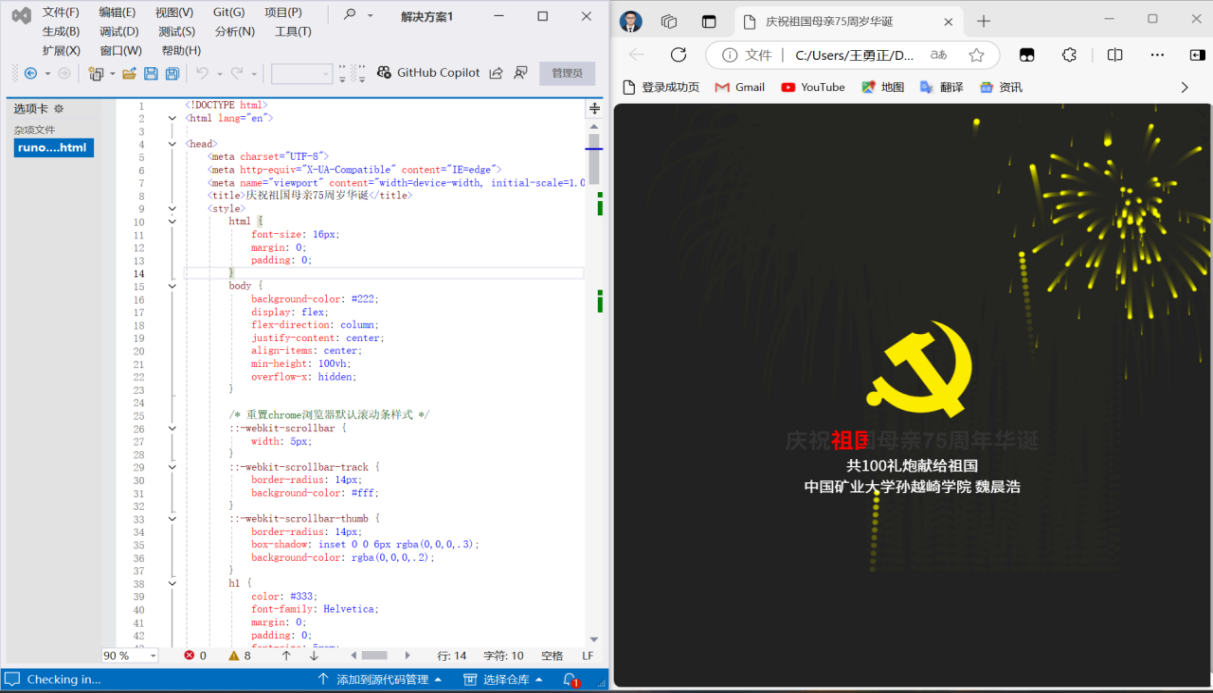Select the runo....html document tab

53,148
